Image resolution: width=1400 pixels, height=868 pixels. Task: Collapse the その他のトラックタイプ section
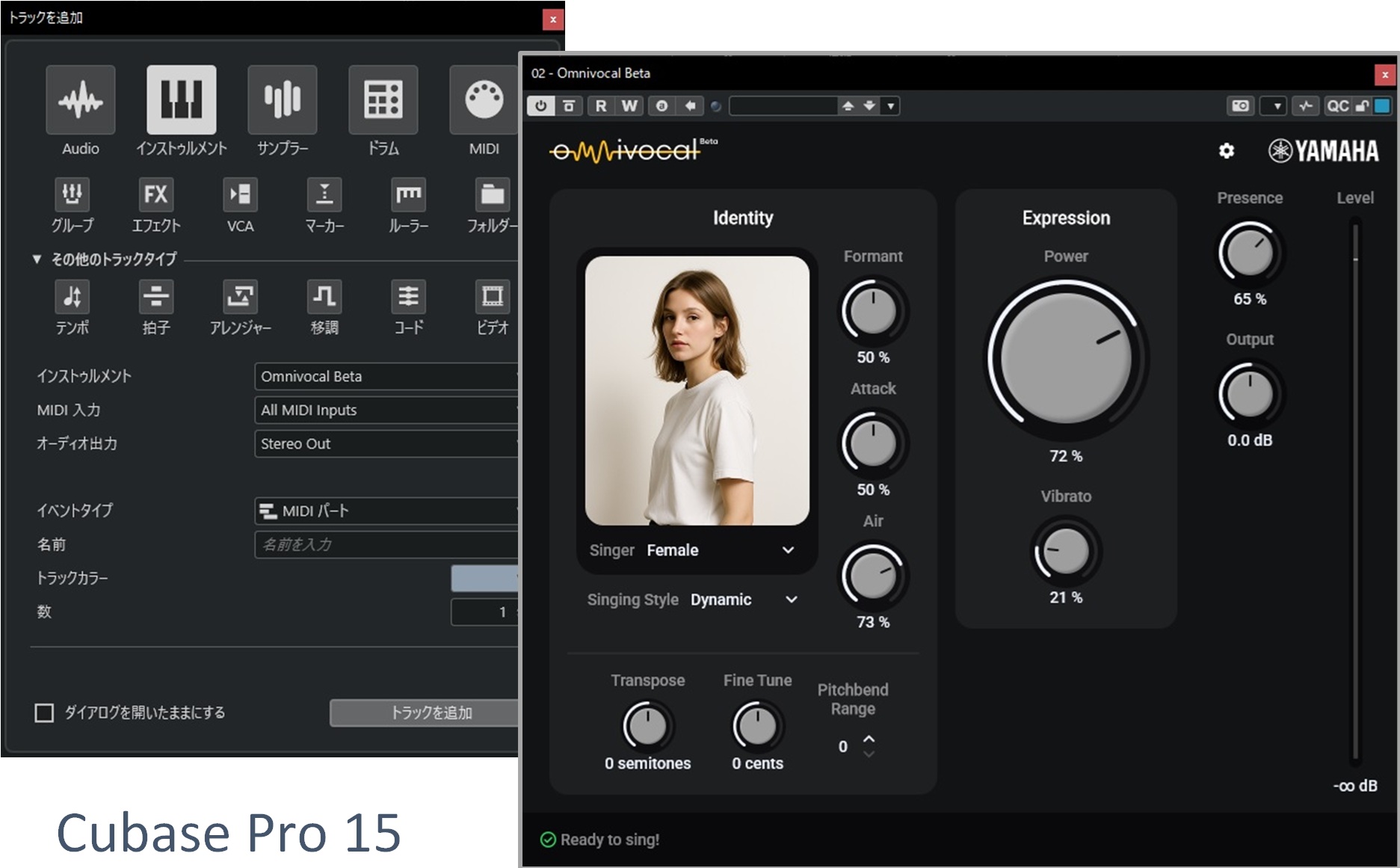(x=37, y=259)
